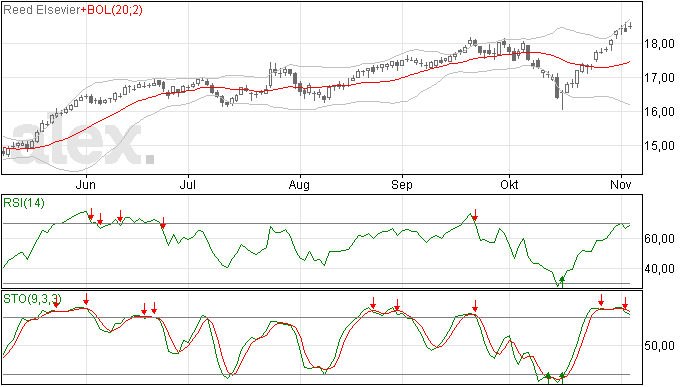Select the Nov month label
This screenshot has height=387, width=690.
621,184
